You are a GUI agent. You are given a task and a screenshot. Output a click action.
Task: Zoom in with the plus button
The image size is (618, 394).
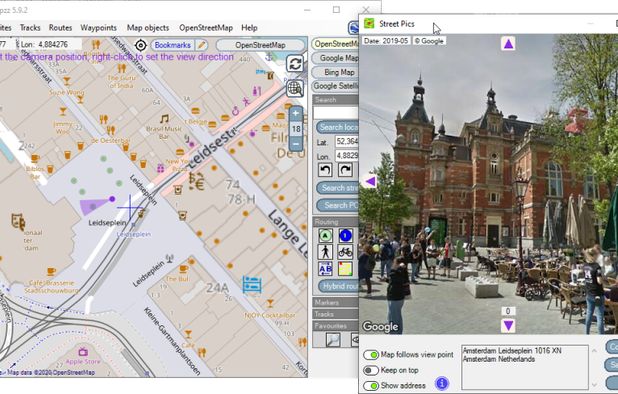click(x=296, y=114)
